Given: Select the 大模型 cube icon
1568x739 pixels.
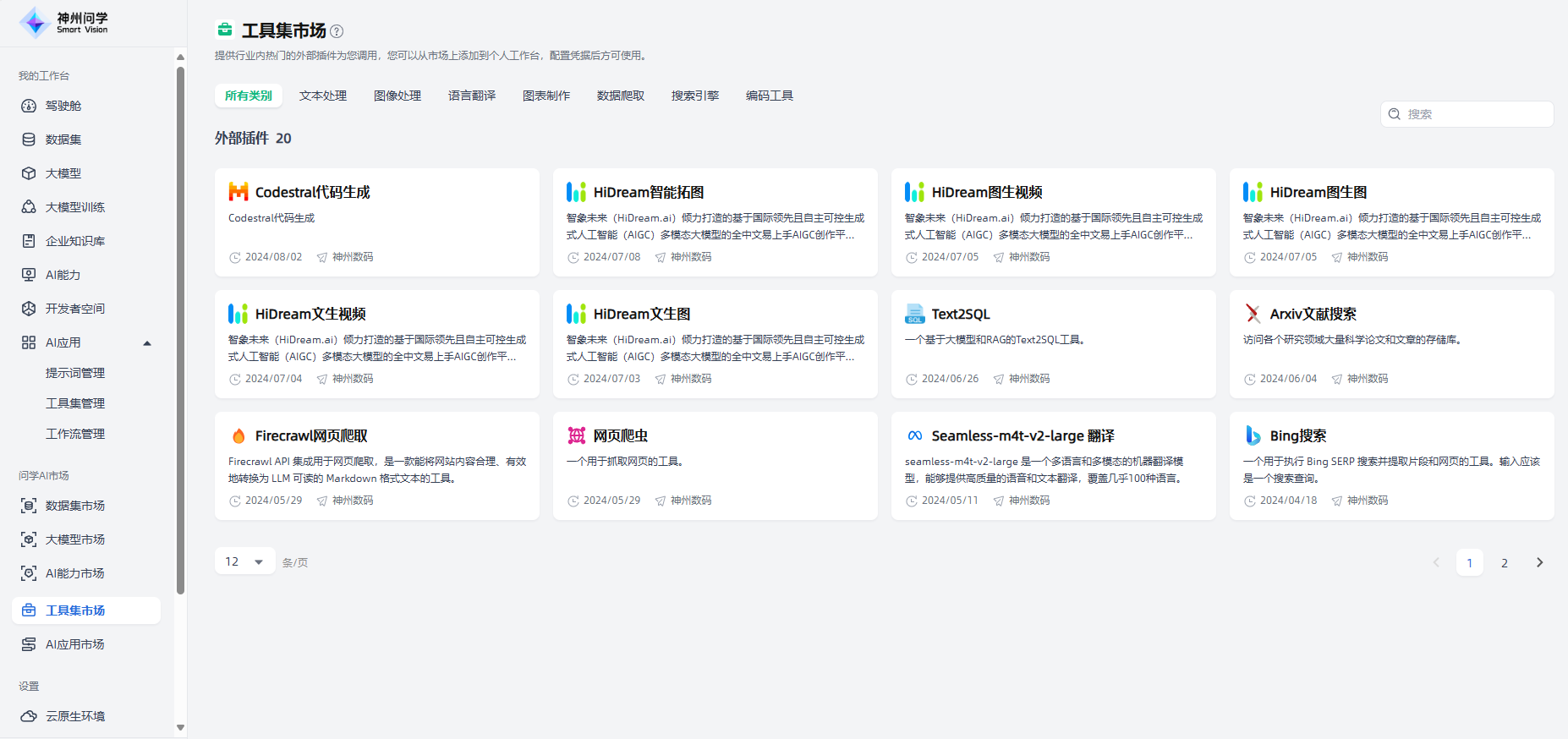Looking at the screenshot, I should click(29, 173).
